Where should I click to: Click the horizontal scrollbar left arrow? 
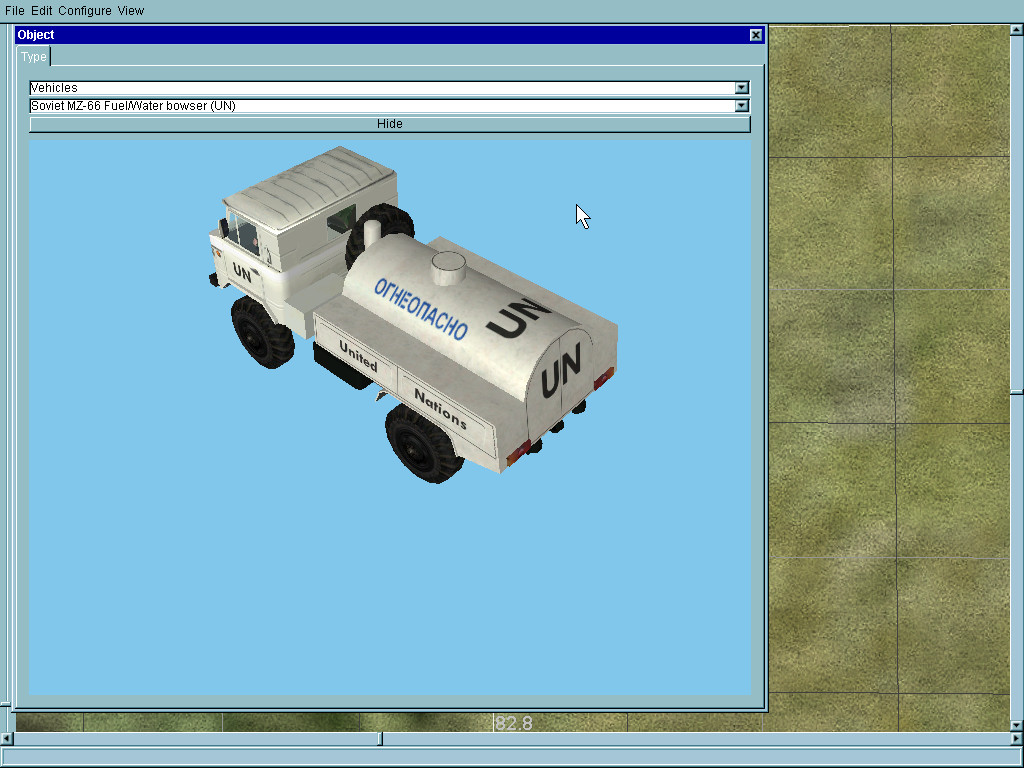coord(6,739)
